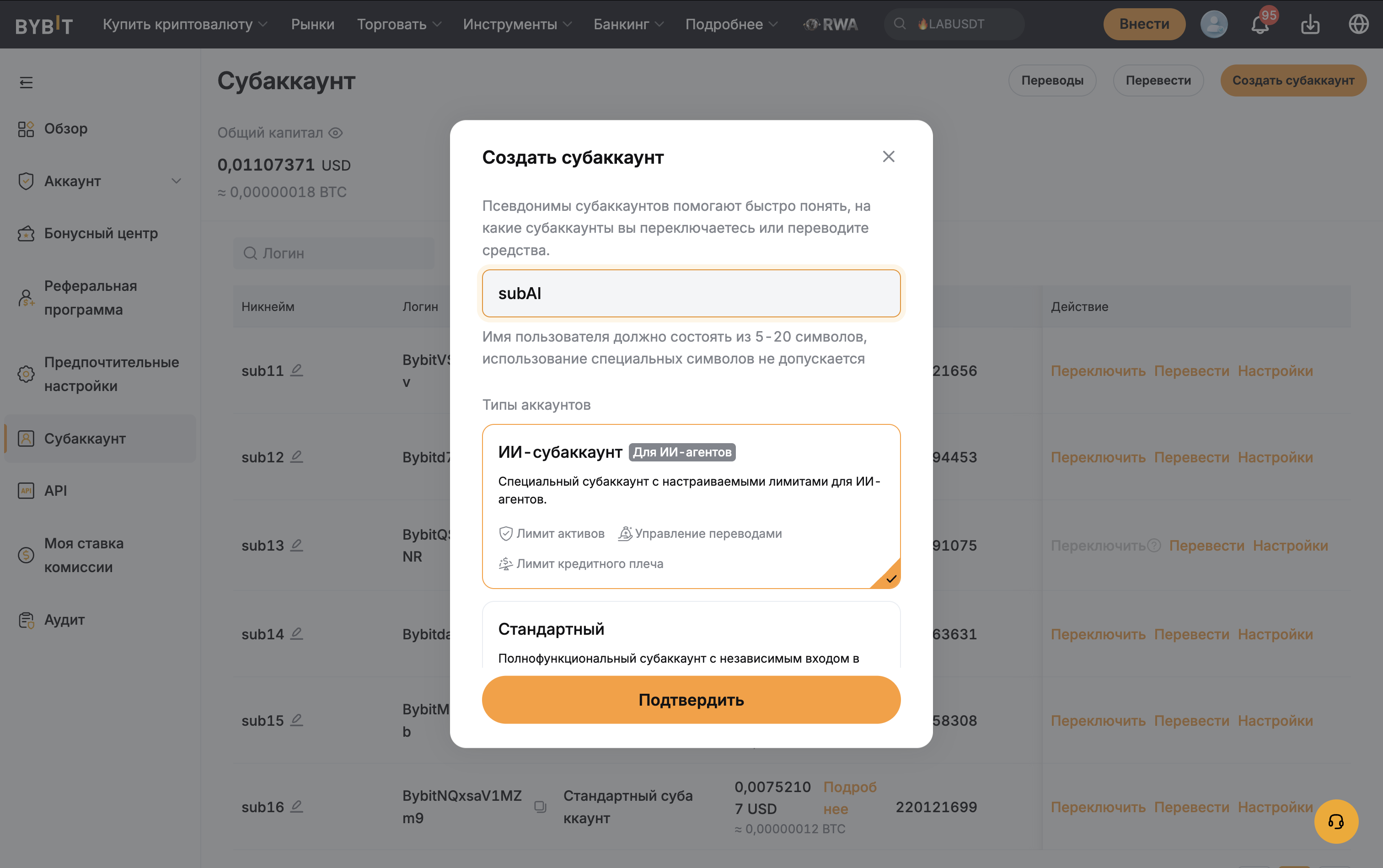This screenshot has width=1383, height=868.
Task: Open Бонусный центр in sidebar
Action: tap(100, 233)
